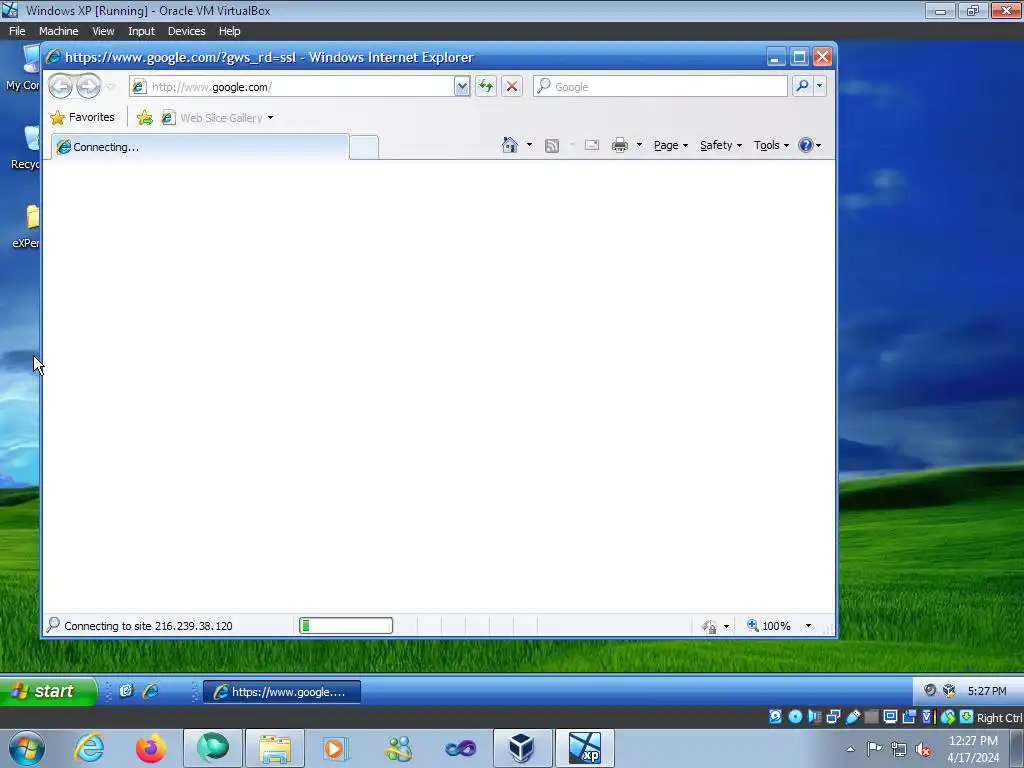Click the IE Back navigation button
This screenshot has width=1024, height=768.
click(x=60, y=86)
